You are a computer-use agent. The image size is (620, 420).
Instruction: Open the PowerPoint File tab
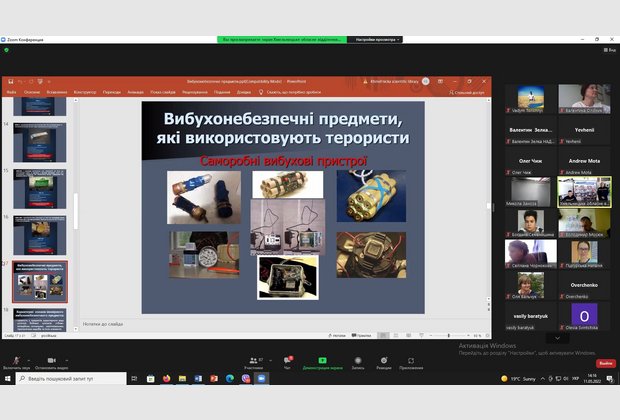12,91
